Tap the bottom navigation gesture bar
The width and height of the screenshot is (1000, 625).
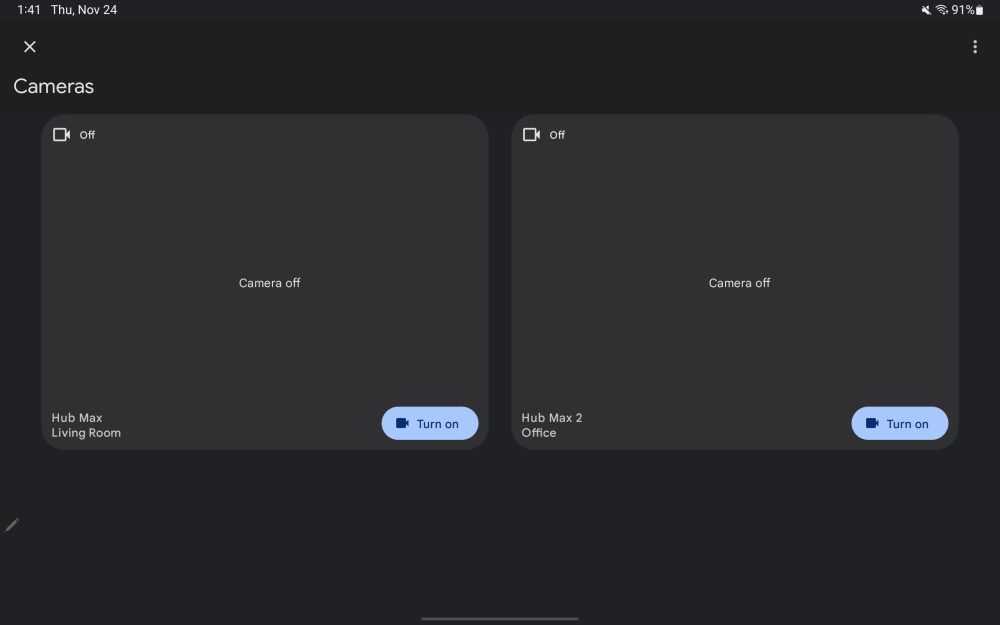pos(500,618)
